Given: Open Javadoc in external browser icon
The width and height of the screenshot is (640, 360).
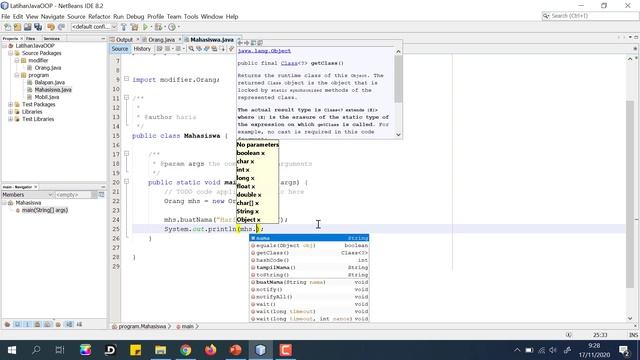Looking at the screenshot, I should click(253, 42).
